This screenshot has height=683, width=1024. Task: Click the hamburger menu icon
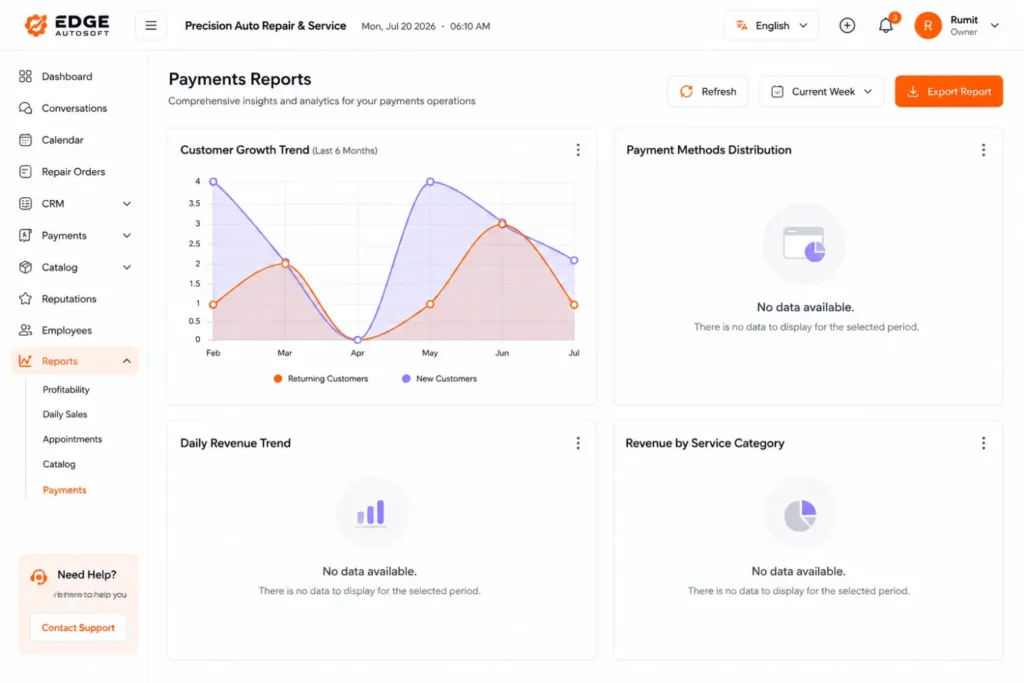click(x=151, y=25)
